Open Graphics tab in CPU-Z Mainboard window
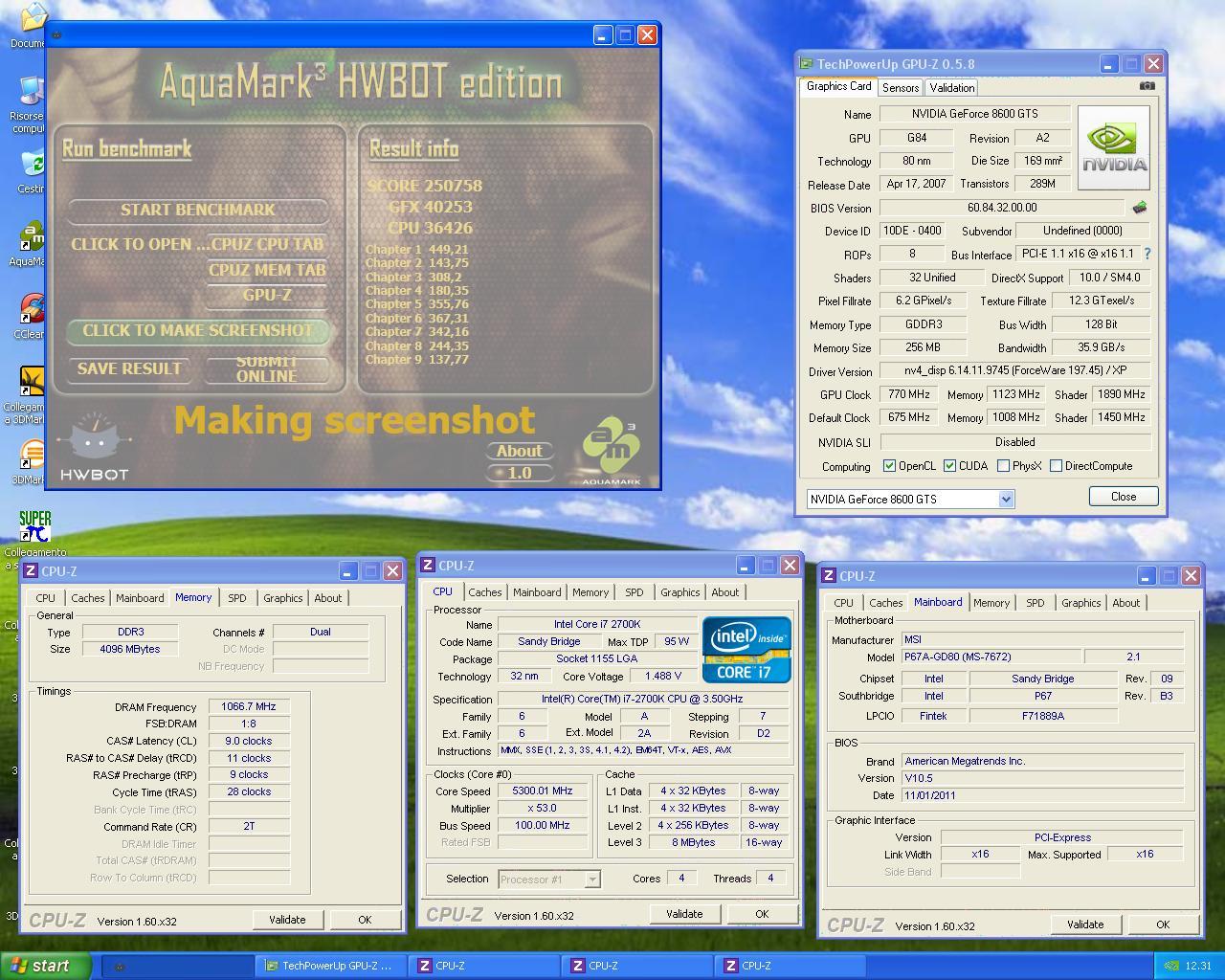 coord(1080,603)
